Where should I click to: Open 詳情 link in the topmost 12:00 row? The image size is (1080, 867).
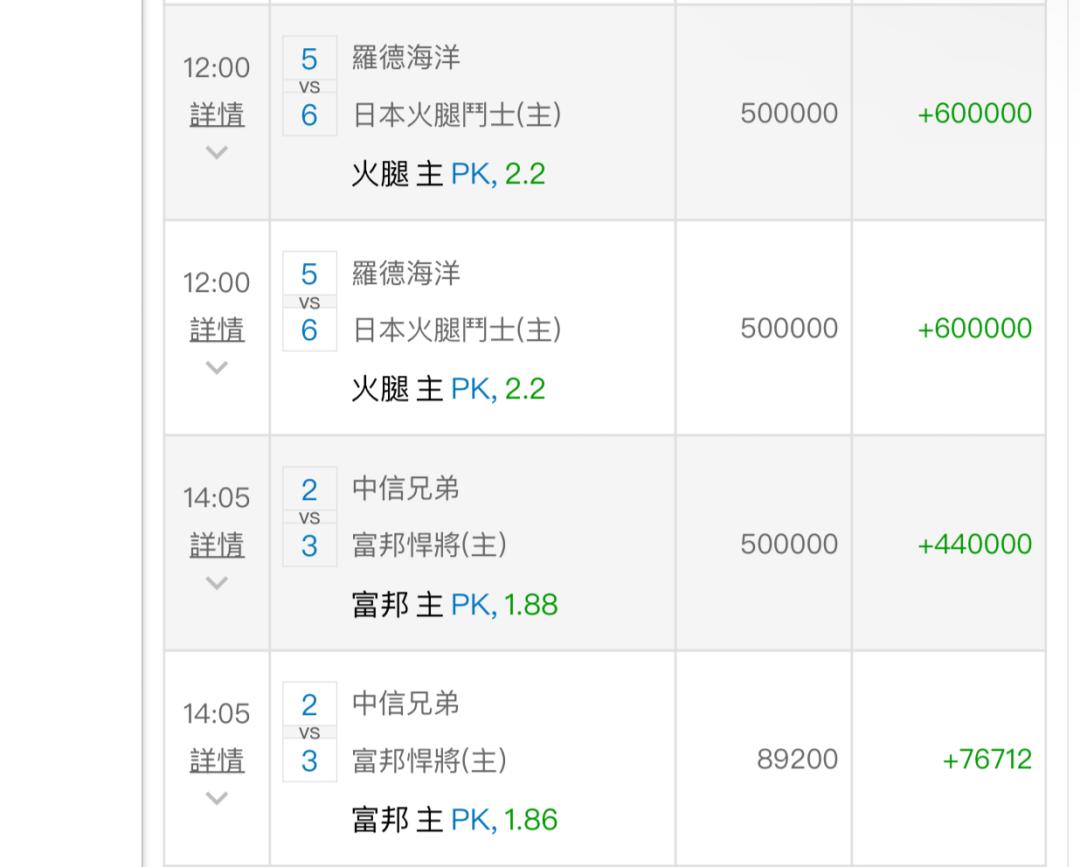(x=217, y=115)
